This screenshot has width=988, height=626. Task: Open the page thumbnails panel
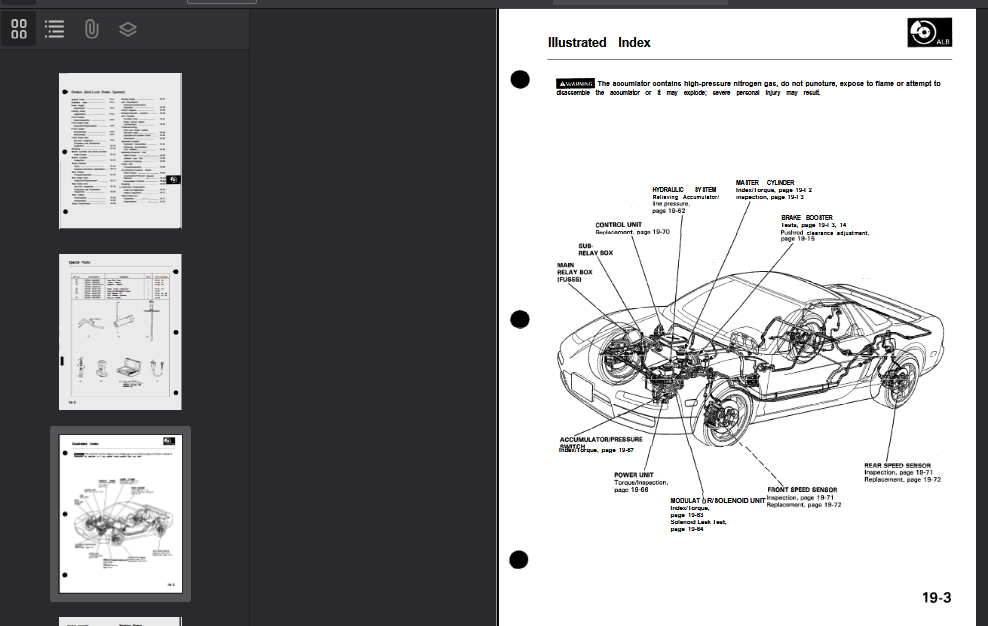tap(19, 29)
